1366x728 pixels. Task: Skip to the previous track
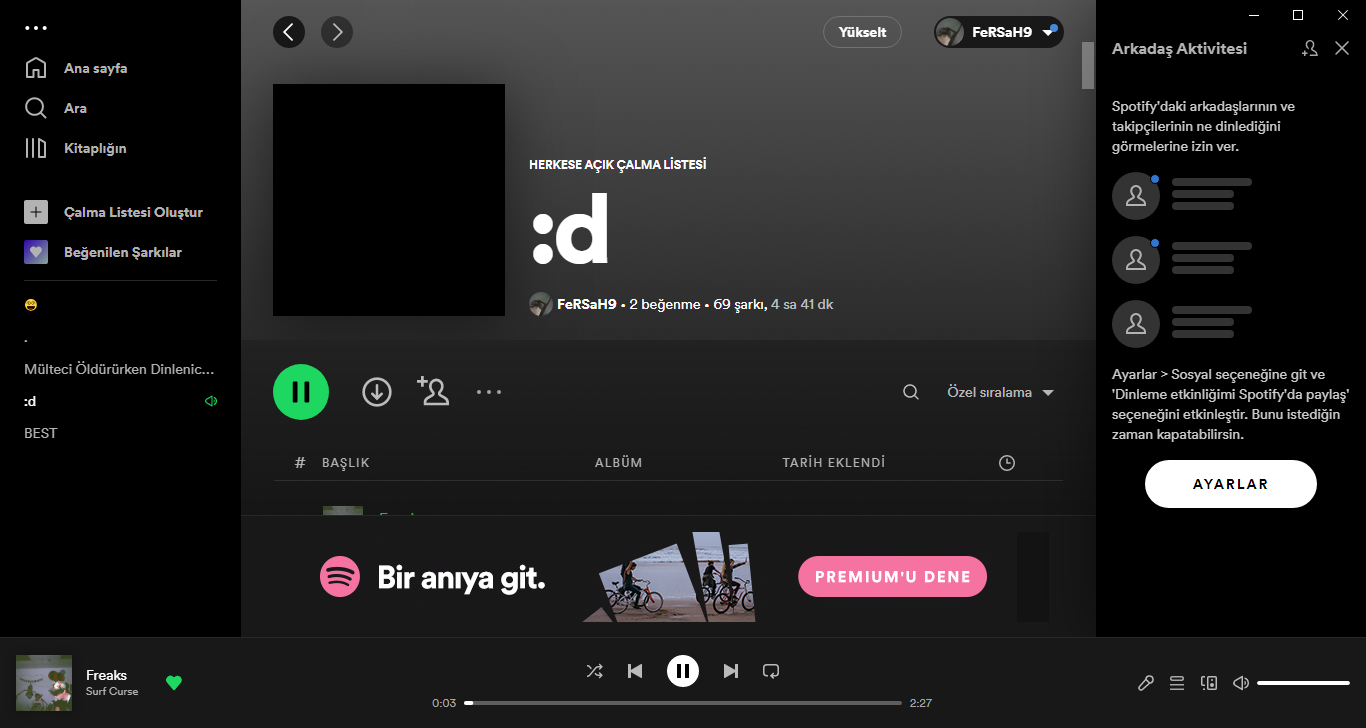click(635, 671)
